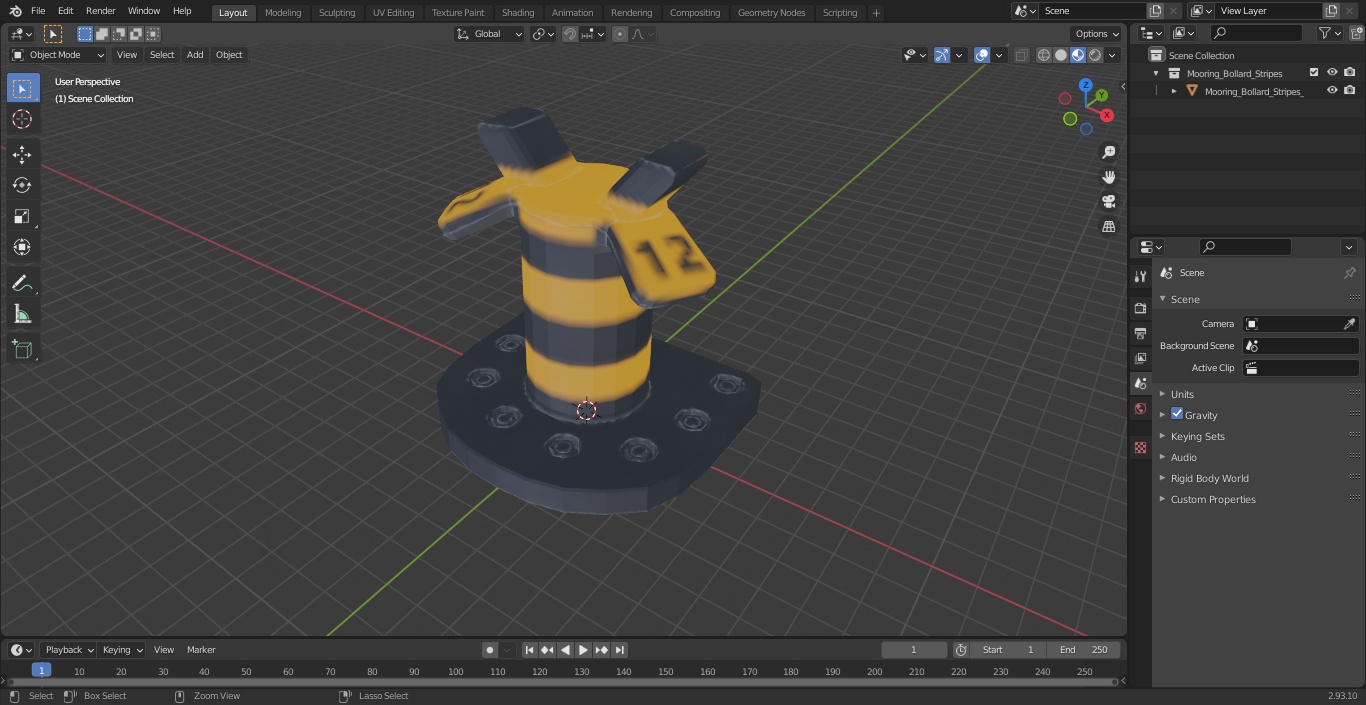Switch to the Modeling workspace tab
This screenshot has width=1366, height=705.
(x=283, y=13)
